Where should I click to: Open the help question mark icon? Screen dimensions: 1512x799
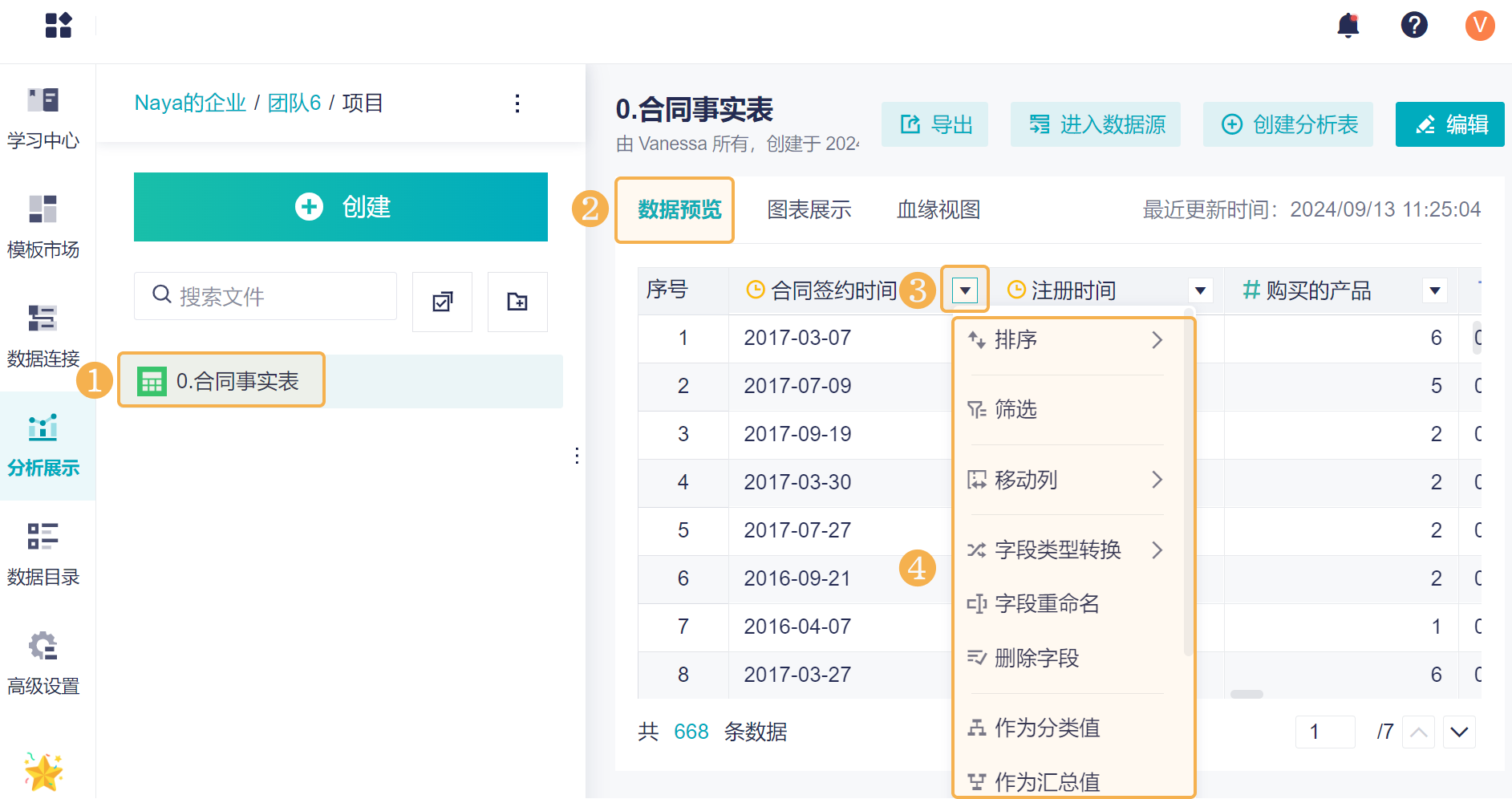(1414, 25)
